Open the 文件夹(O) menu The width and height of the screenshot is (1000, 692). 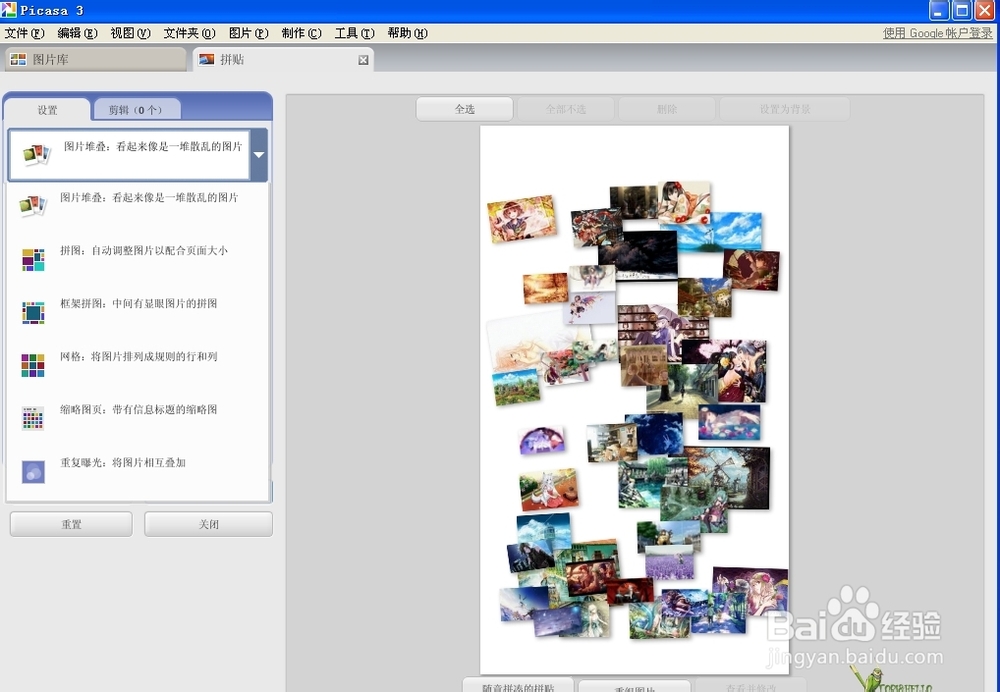click(189, 33)
